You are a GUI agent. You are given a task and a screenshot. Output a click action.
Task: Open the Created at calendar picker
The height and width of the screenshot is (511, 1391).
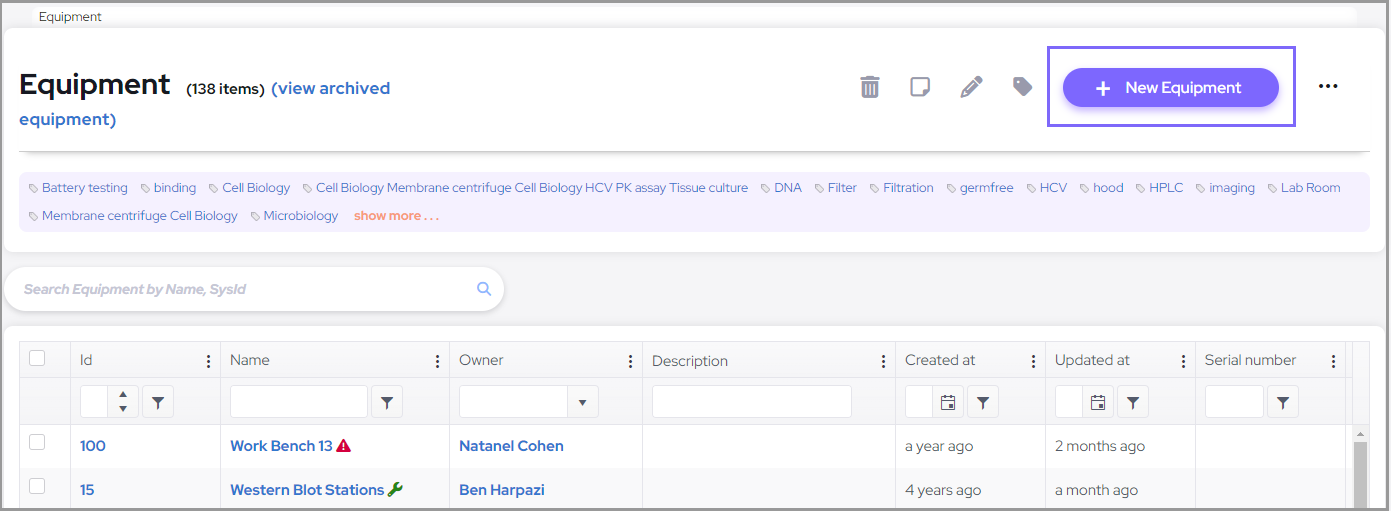tap(948, 402)
